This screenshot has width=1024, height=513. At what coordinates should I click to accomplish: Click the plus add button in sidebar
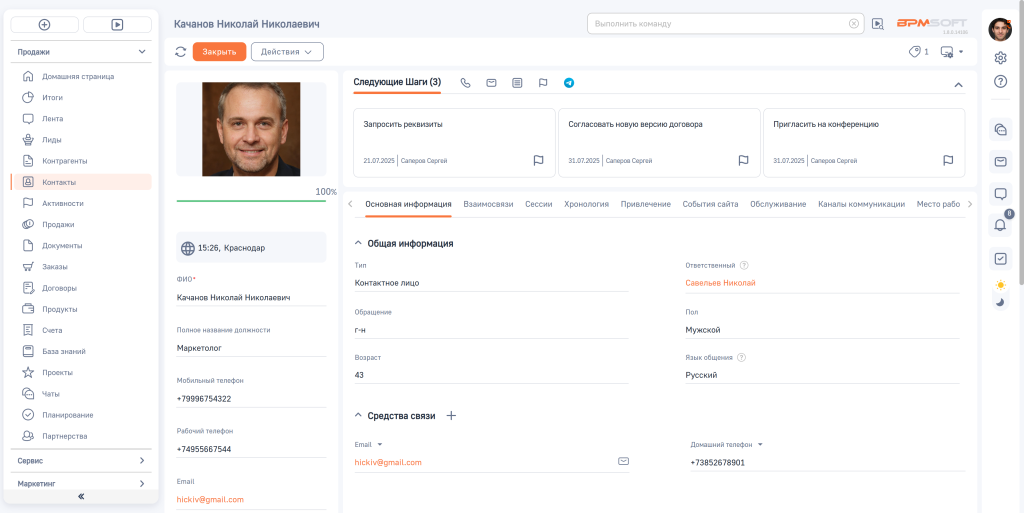(x=44, y=25)
